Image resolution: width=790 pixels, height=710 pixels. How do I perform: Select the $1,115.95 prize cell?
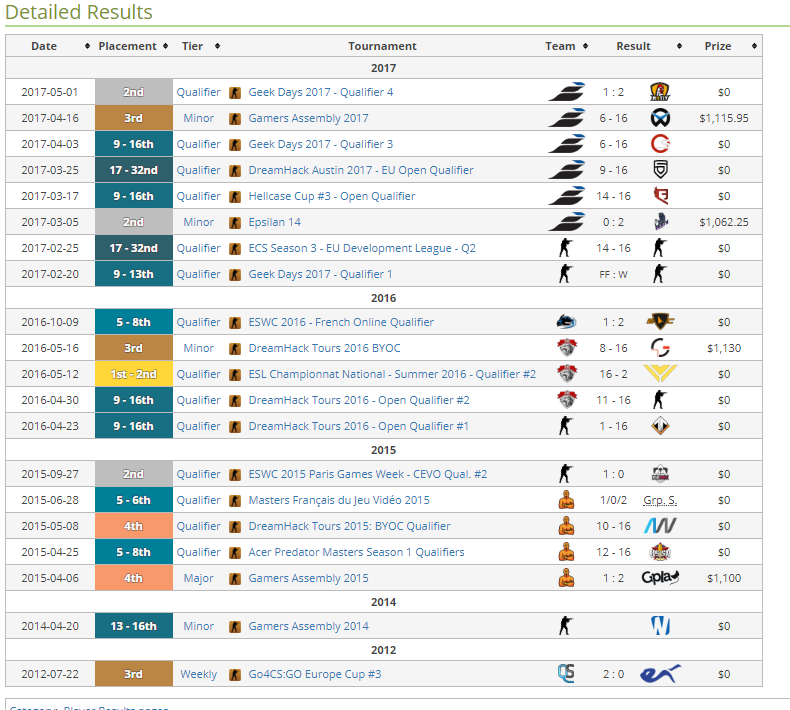pos(723,118)
